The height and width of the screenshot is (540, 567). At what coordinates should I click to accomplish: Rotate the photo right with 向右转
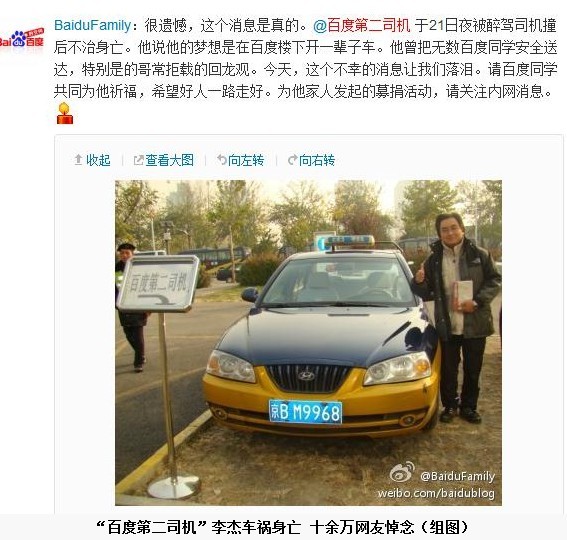tap(317, 160)
